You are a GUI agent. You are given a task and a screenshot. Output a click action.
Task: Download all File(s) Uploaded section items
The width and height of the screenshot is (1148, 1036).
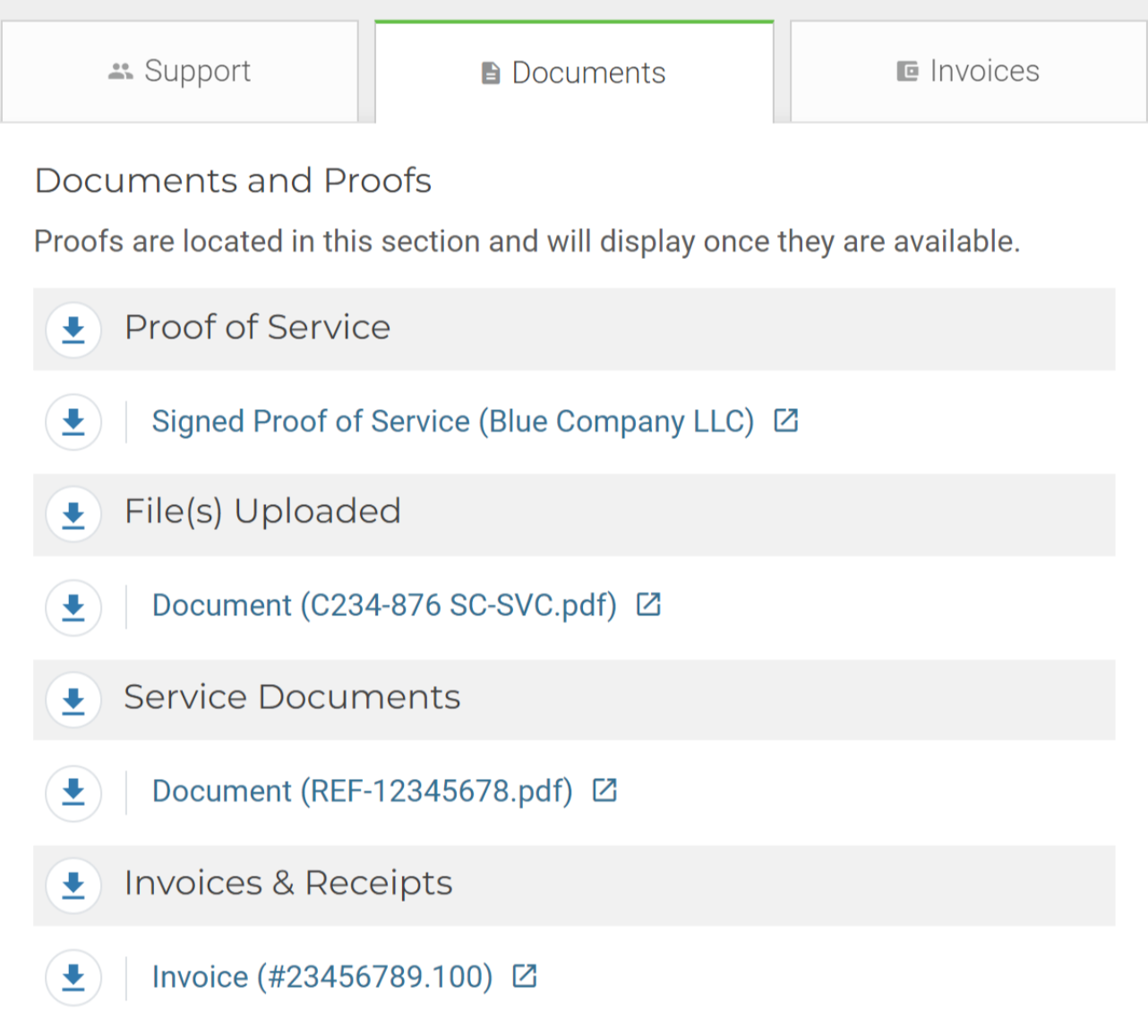73,515
